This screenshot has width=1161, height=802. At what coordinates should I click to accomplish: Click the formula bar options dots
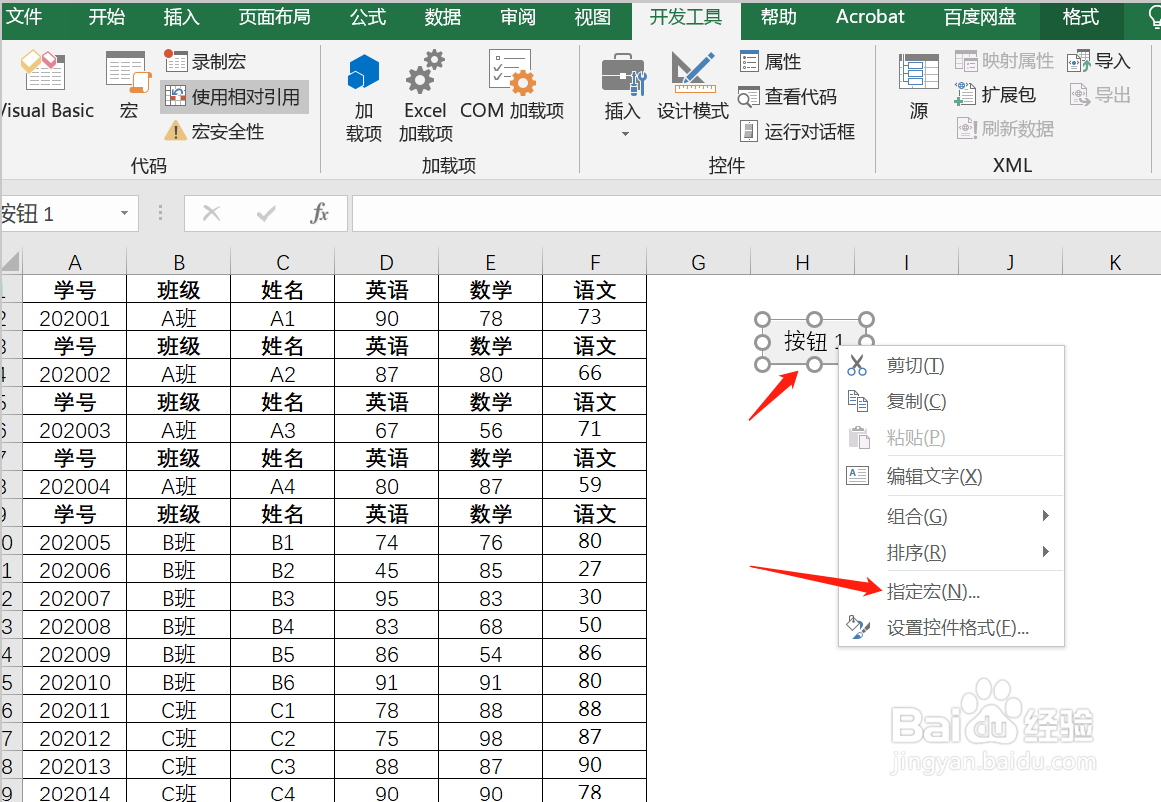(x=161, y=214)
